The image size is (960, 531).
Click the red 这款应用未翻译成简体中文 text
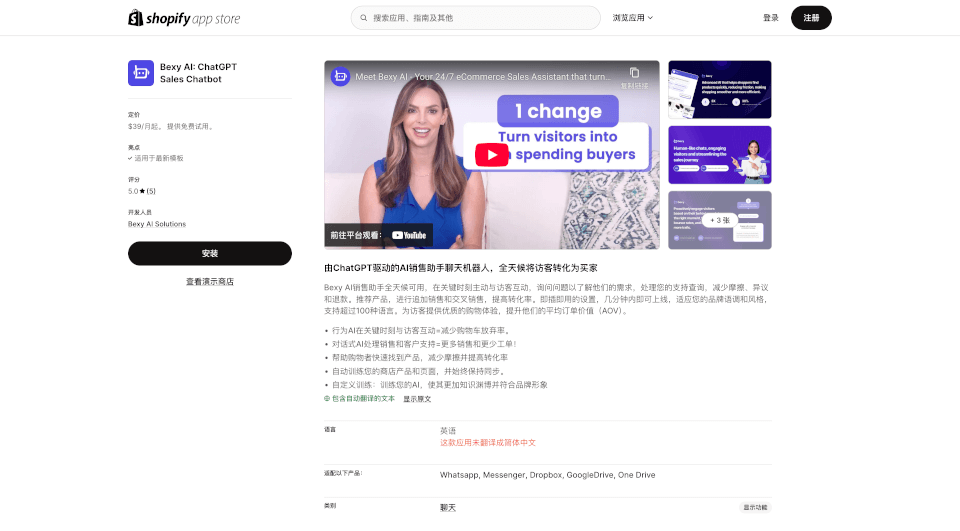pyautogui.click(x=488, y=443)
